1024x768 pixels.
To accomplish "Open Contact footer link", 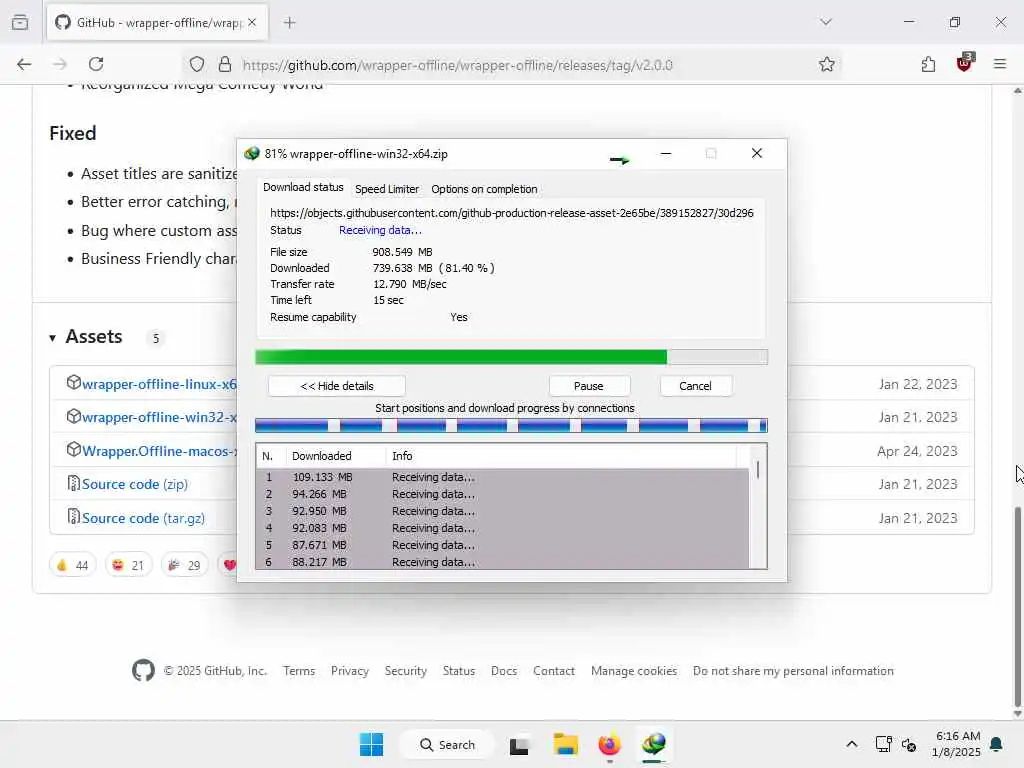I will coord(554,671).
